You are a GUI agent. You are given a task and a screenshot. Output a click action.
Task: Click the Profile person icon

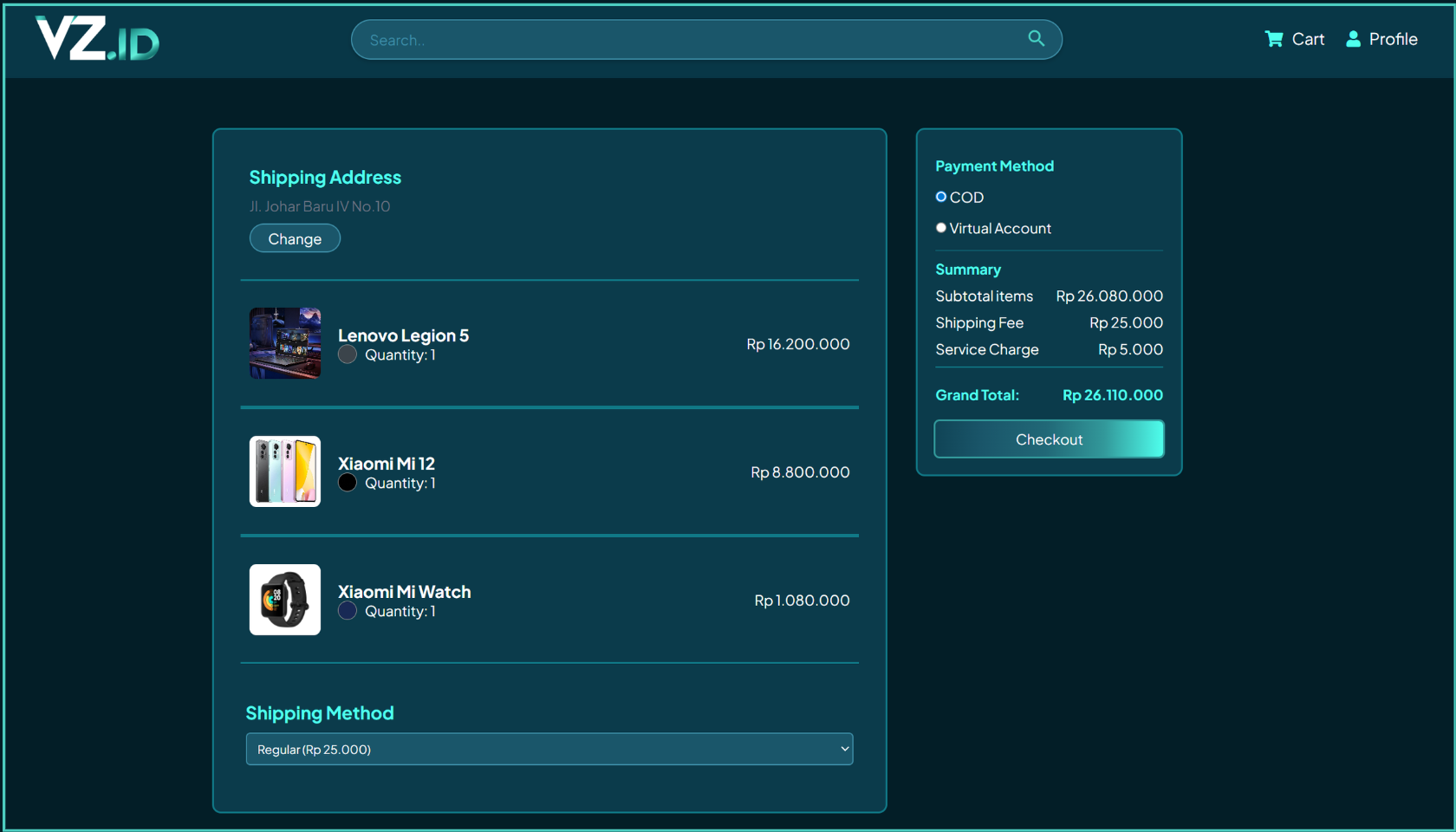pyautogui.click(x=1353, y=39)
